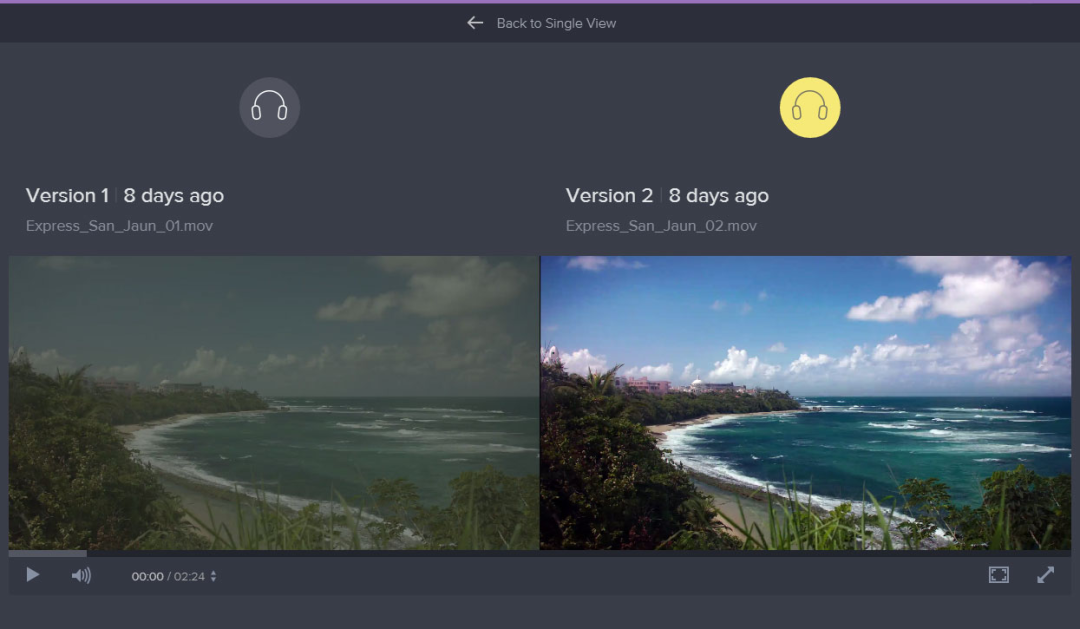This screenshot has height=629, width=1080.
Task: Open the timecode format stepper
Action: click(x=214, y=576)
